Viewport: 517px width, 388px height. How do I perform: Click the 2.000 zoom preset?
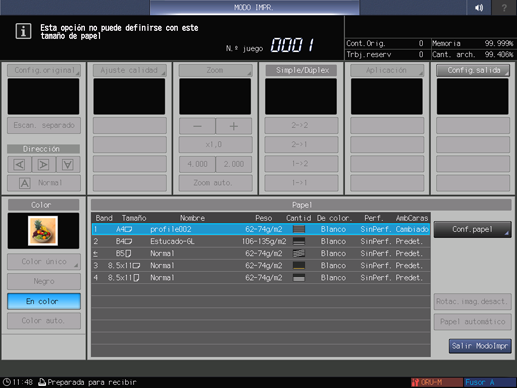tap(234, 164)
